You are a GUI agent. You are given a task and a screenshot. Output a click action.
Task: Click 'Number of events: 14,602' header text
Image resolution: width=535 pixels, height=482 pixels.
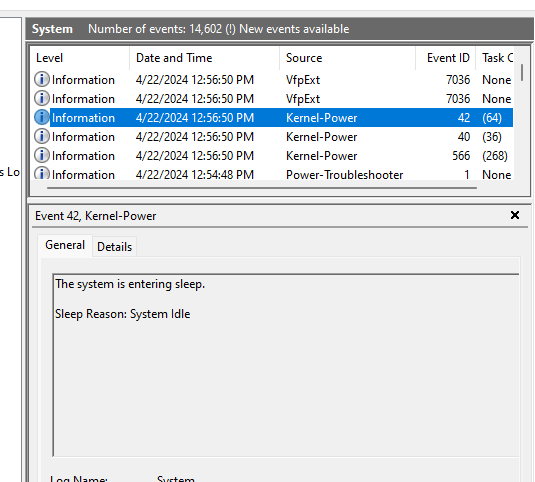pos(155,29)
